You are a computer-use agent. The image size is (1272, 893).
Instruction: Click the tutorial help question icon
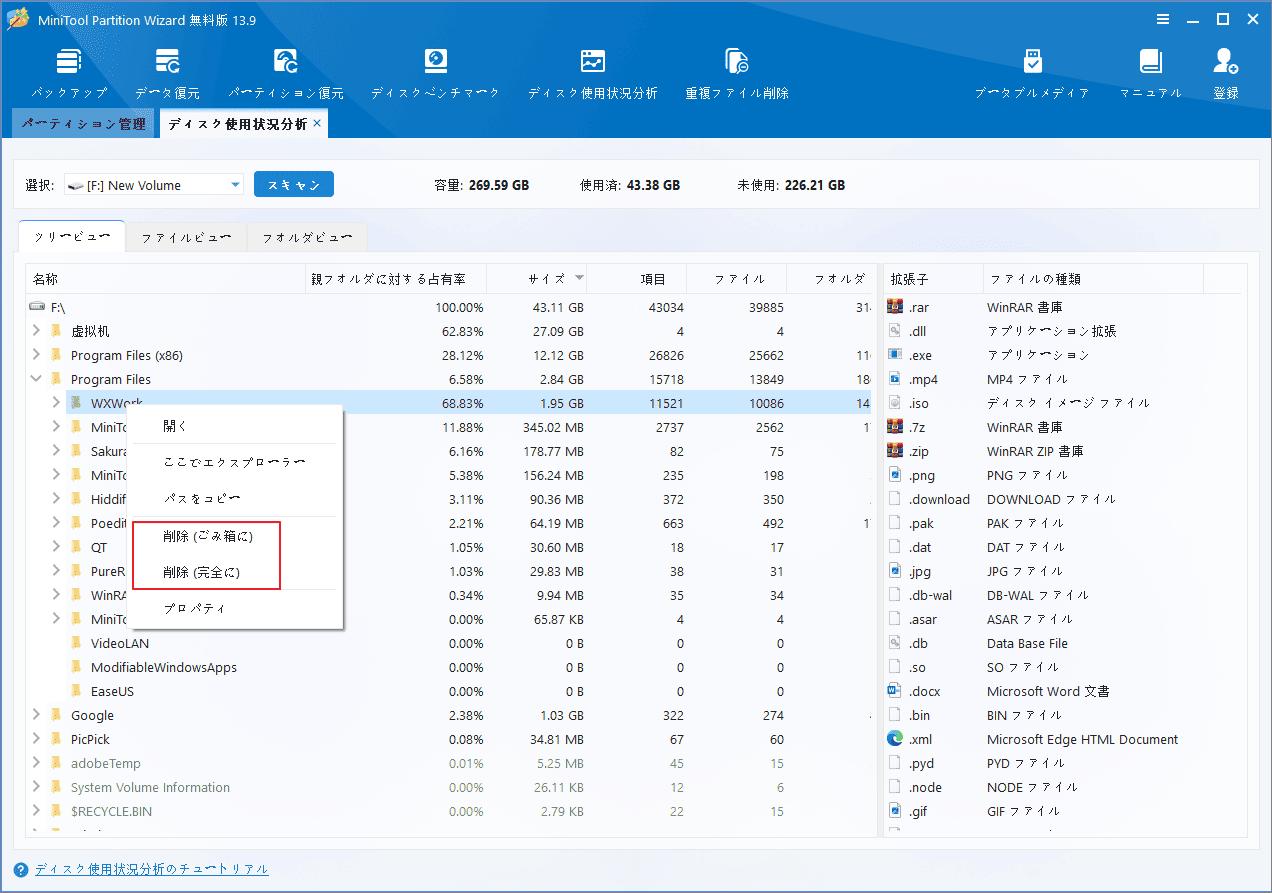22,869
